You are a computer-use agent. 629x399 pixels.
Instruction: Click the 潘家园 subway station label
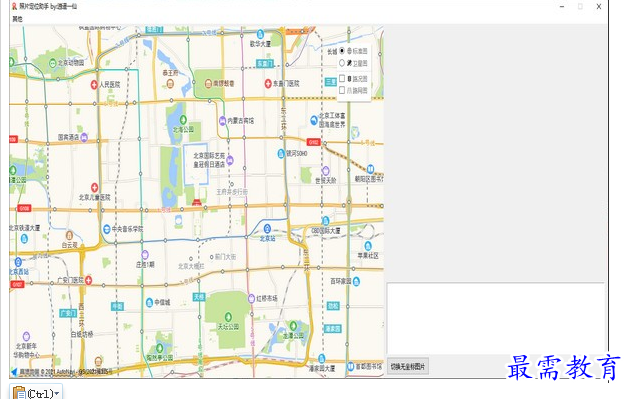pos(333,329)
